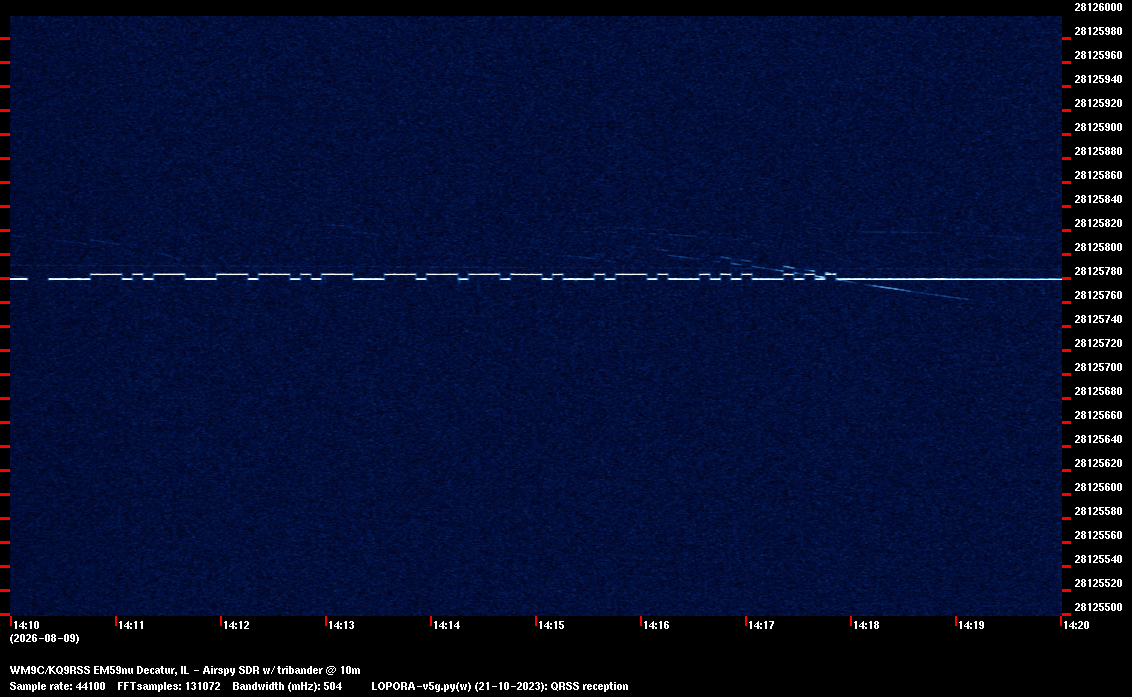1132x697 pixels.
Task: Click the 'Bandwidth (mHz): 504' text
Action: 287,686
